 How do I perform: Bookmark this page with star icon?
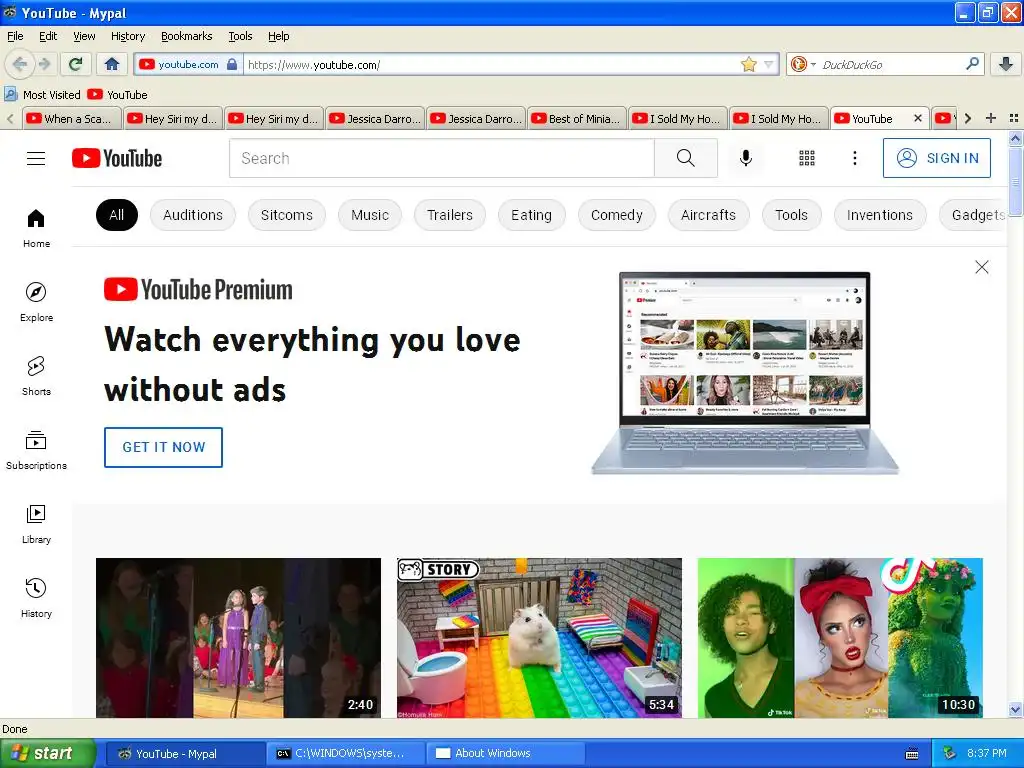[x=748, y=64]
